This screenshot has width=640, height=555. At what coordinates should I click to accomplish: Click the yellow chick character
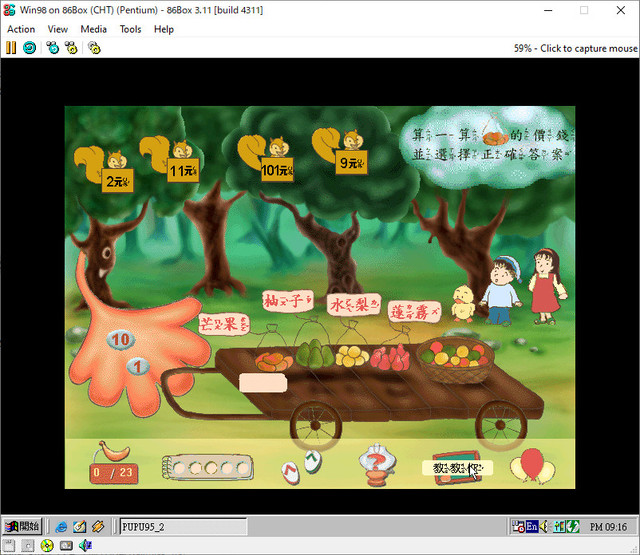(463, 304)
